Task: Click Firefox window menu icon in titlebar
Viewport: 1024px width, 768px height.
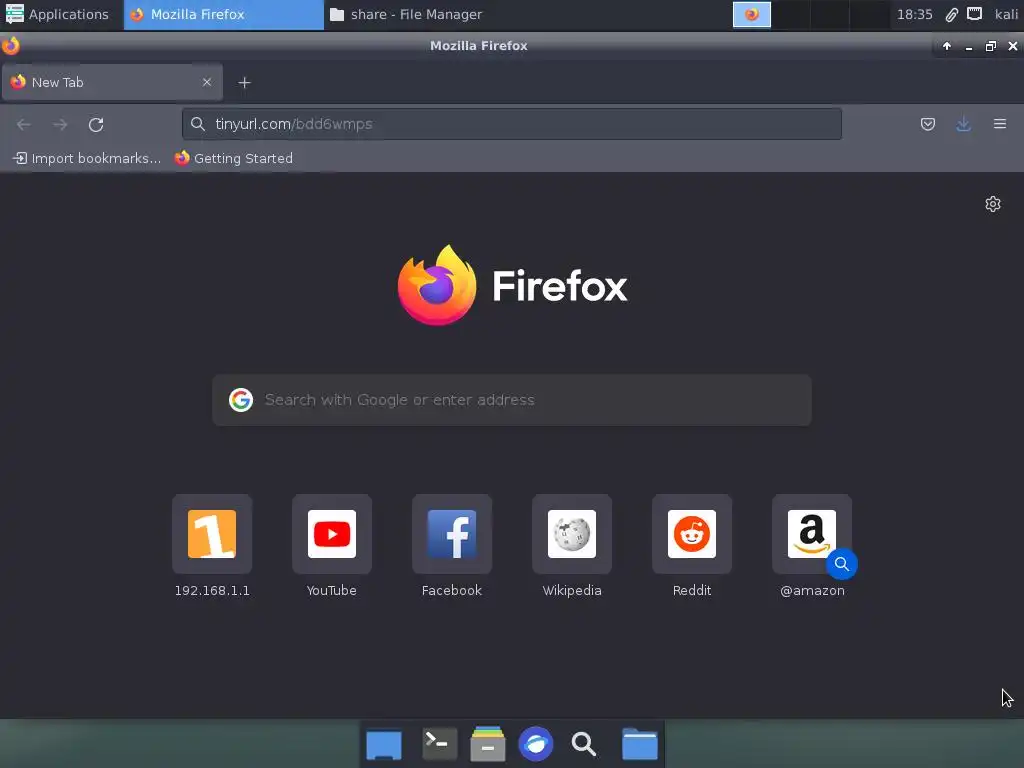Action: 10,46
